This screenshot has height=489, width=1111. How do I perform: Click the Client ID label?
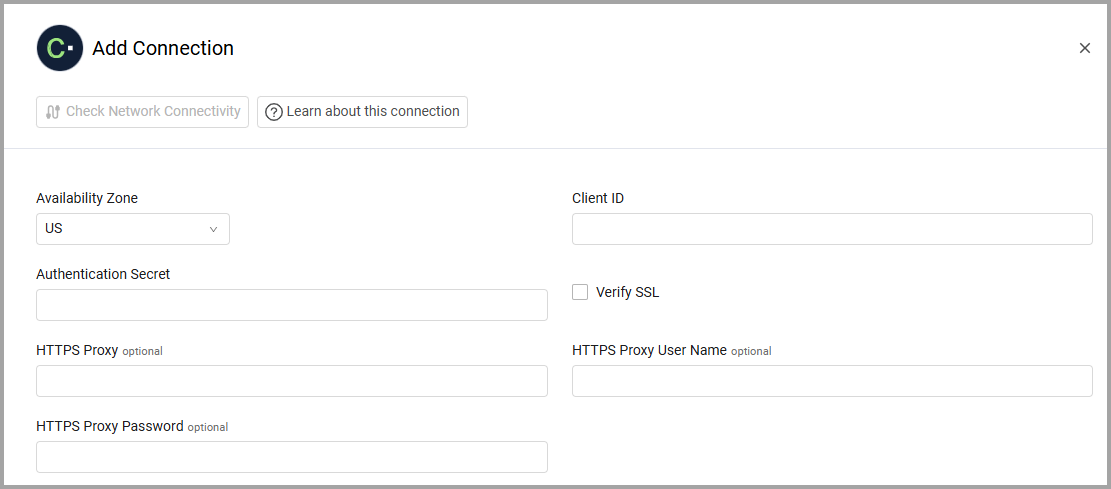598,198
